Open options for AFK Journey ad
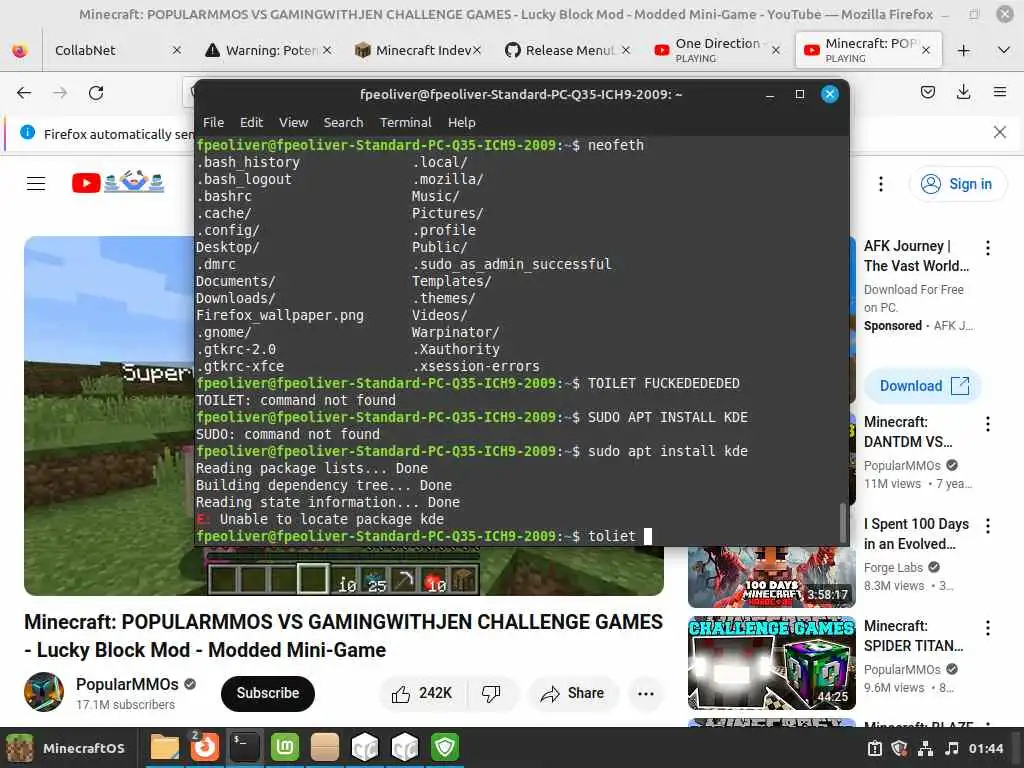The image size is (1024, 768). coord(987,248)
